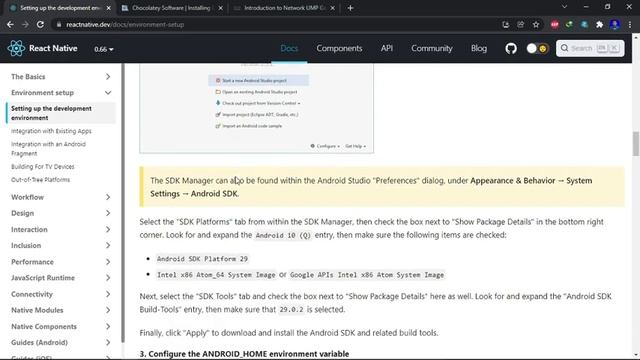Click the blue extension icon beside puzzle
The width and height of the screenshot is (640, 360).
tap(584, 25)
